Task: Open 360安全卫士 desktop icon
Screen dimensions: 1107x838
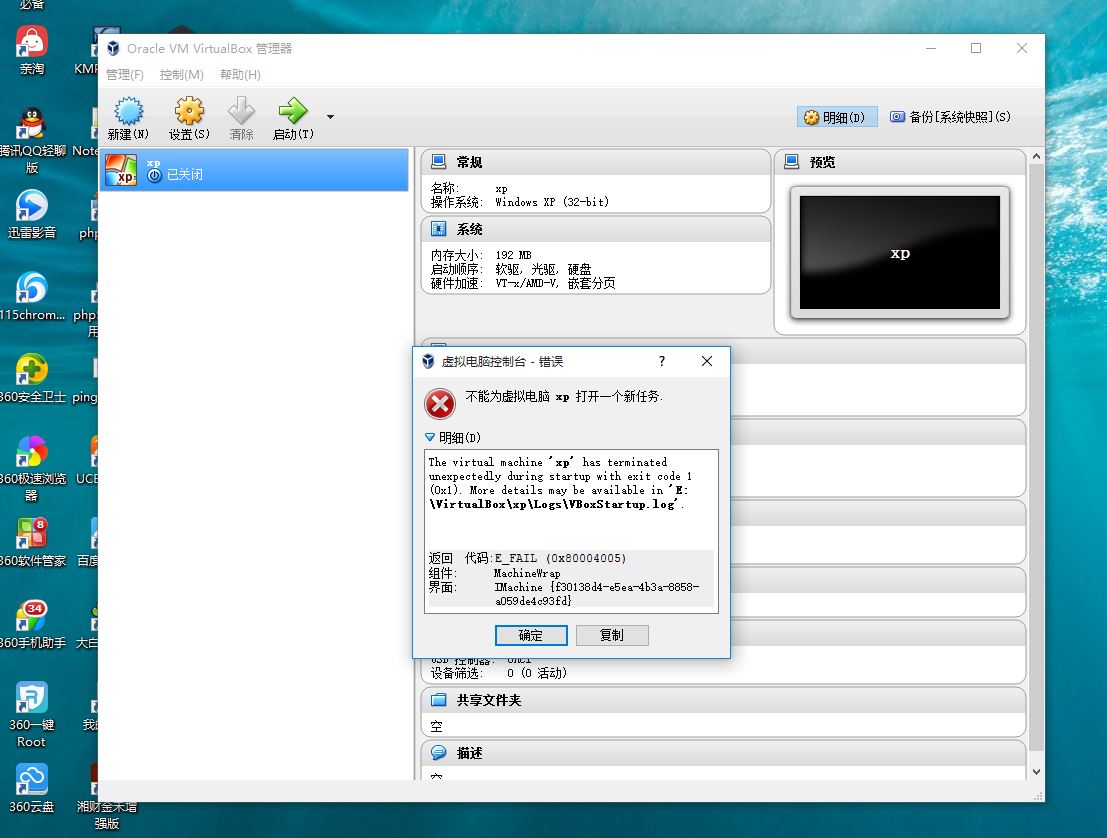Action: (32, 378)
